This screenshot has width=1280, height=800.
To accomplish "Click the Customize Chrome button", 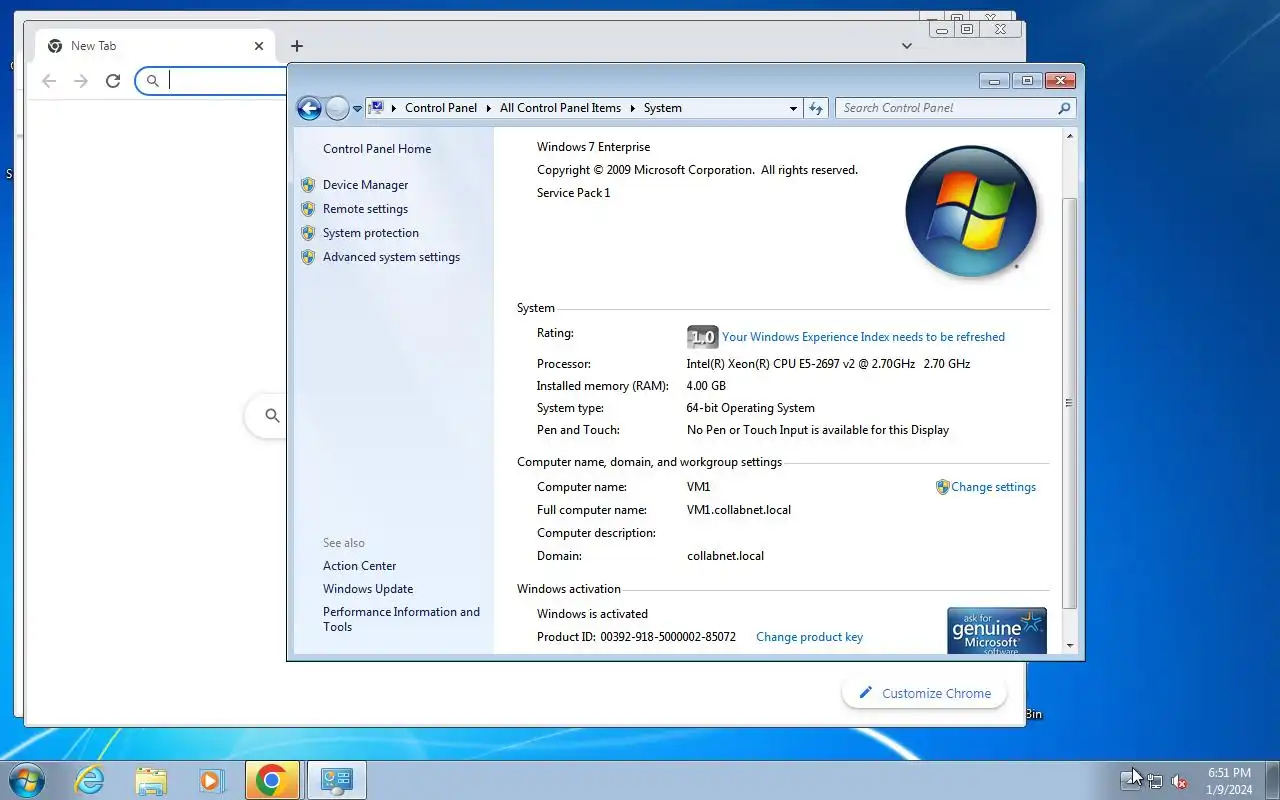I will click(x=924, y=693).
